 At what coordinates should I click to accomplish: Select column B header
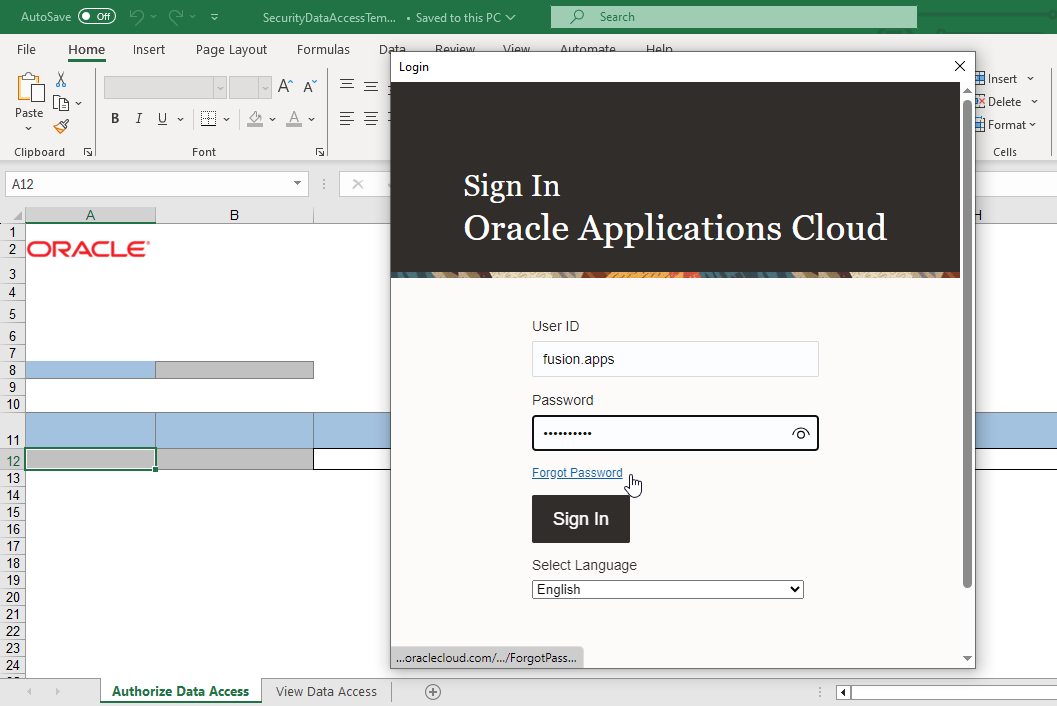click(235, 216)
